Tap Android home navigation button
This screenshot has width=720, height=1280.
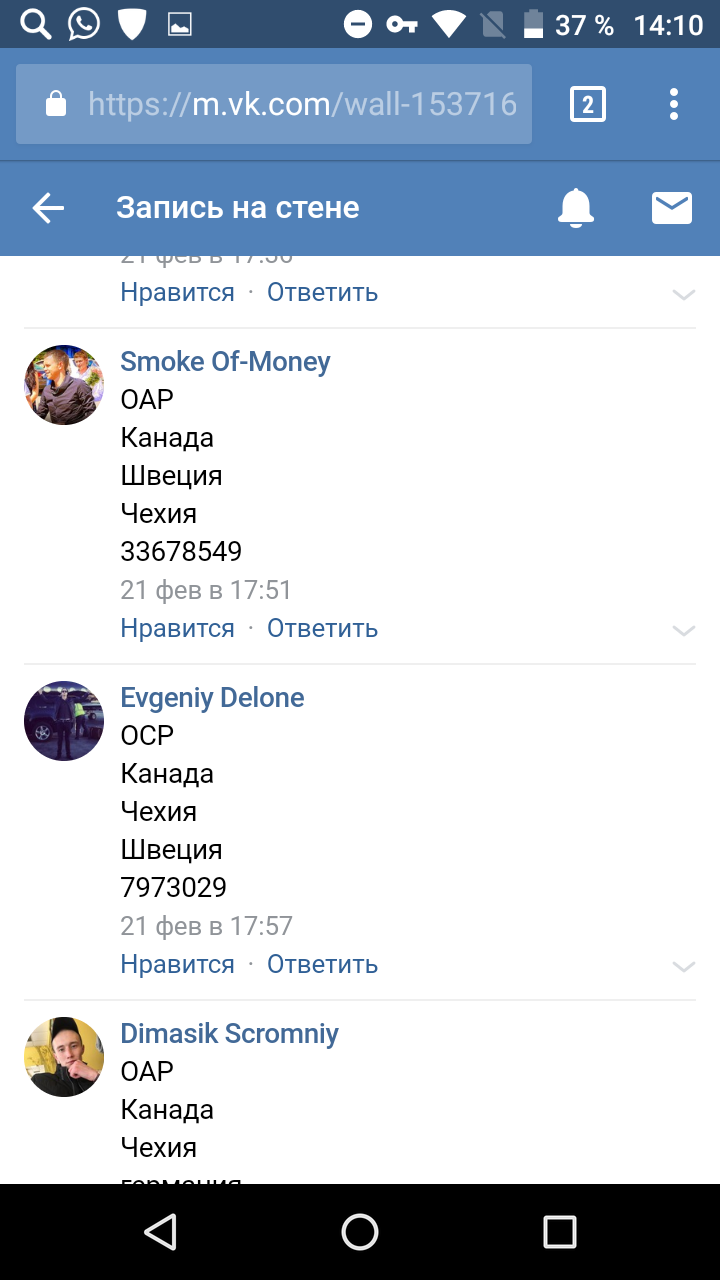click(x=360, y=1232)
